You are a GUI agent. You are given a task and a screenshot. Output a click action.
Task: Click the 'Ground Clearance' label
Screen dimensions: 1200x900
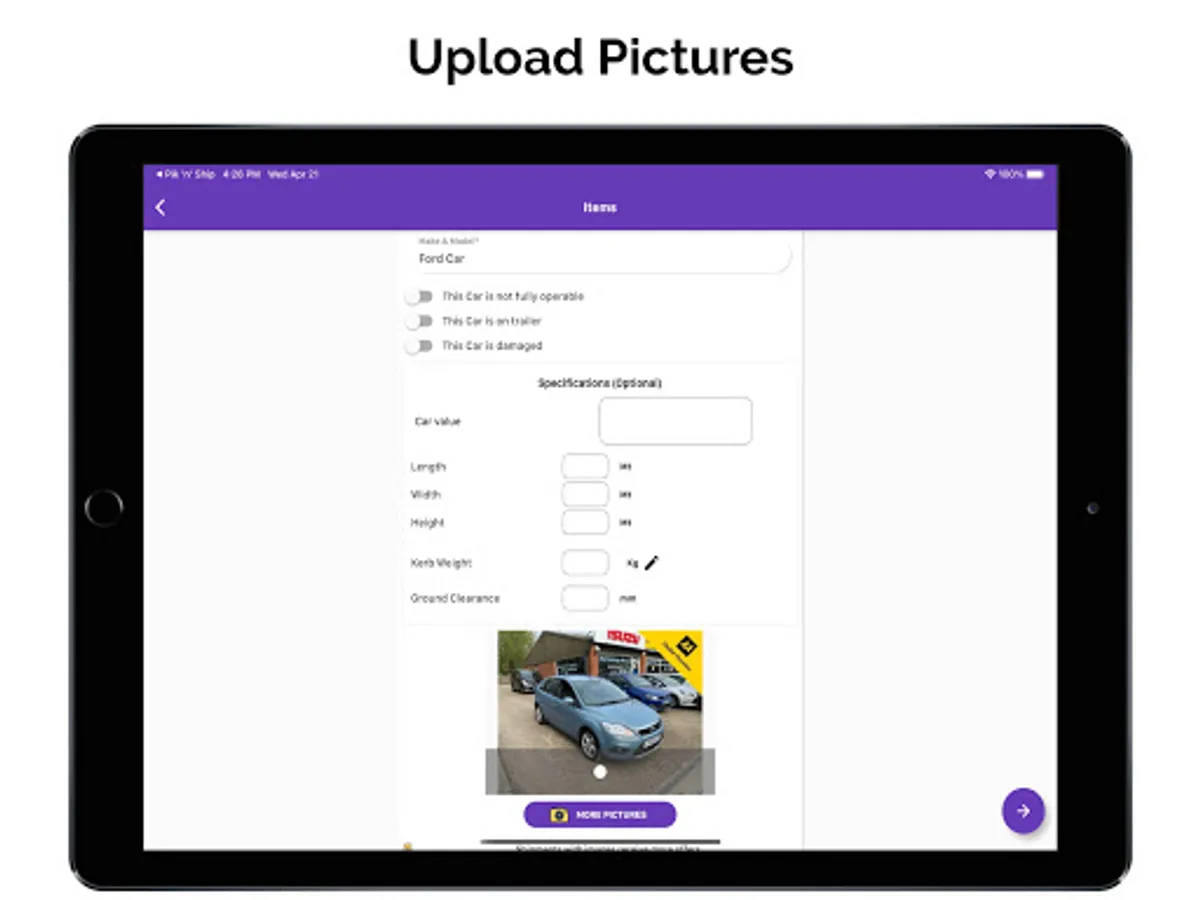coord(455,598)
